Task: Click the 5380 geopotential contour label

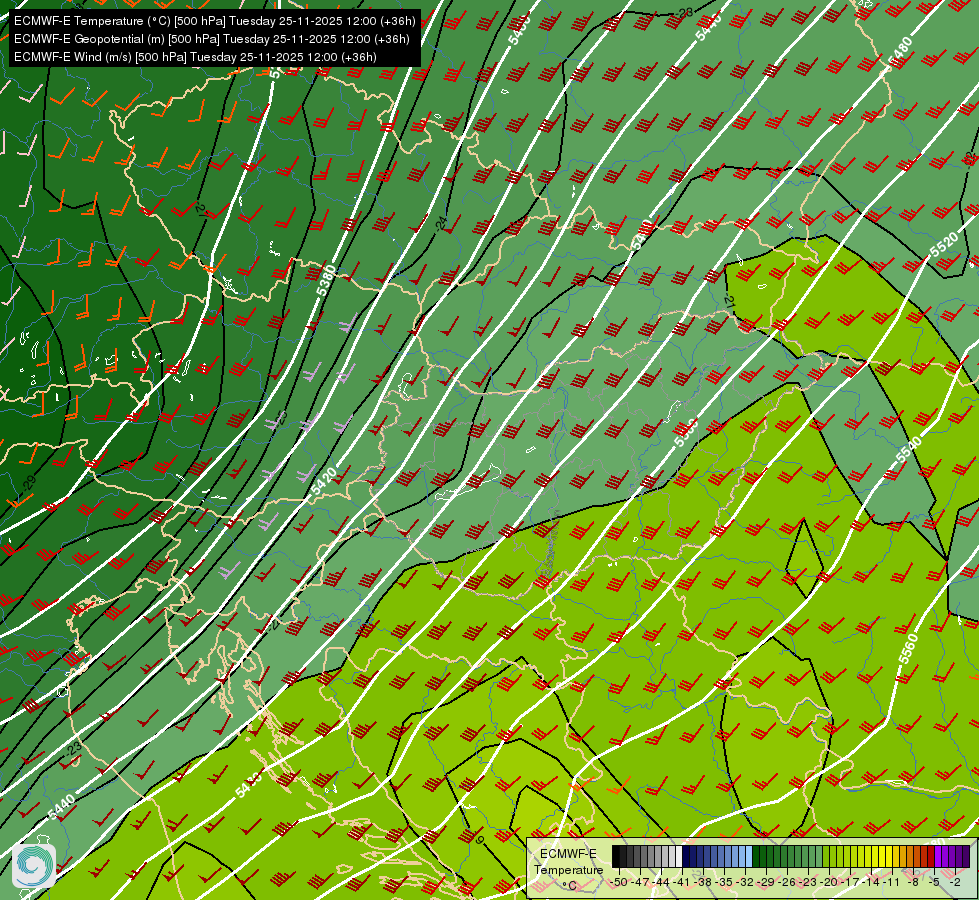Action: tap(326, 281)
